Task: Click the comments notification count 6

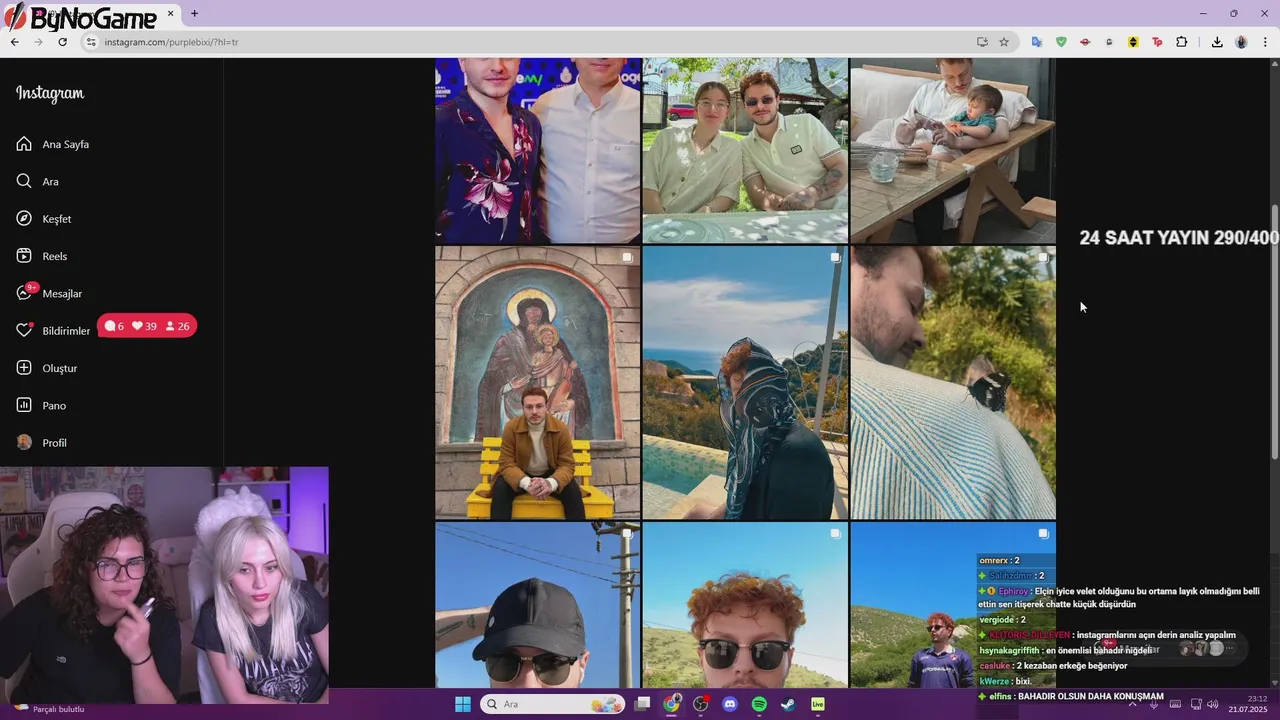Action: click(114, 326)
